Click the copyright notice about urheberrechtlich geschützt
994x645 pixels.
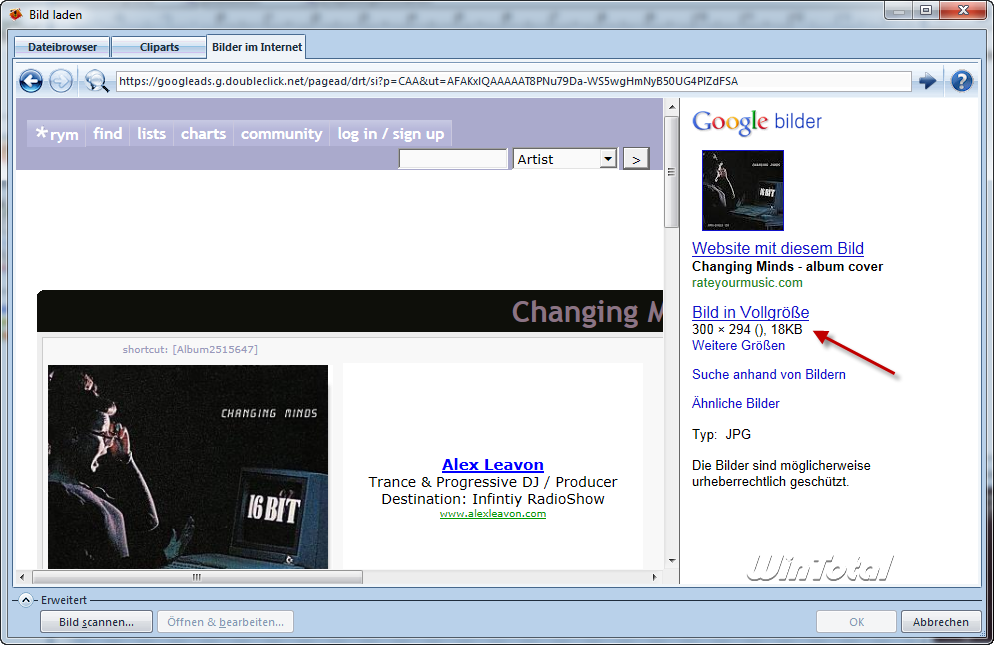(x=781, y=474)
